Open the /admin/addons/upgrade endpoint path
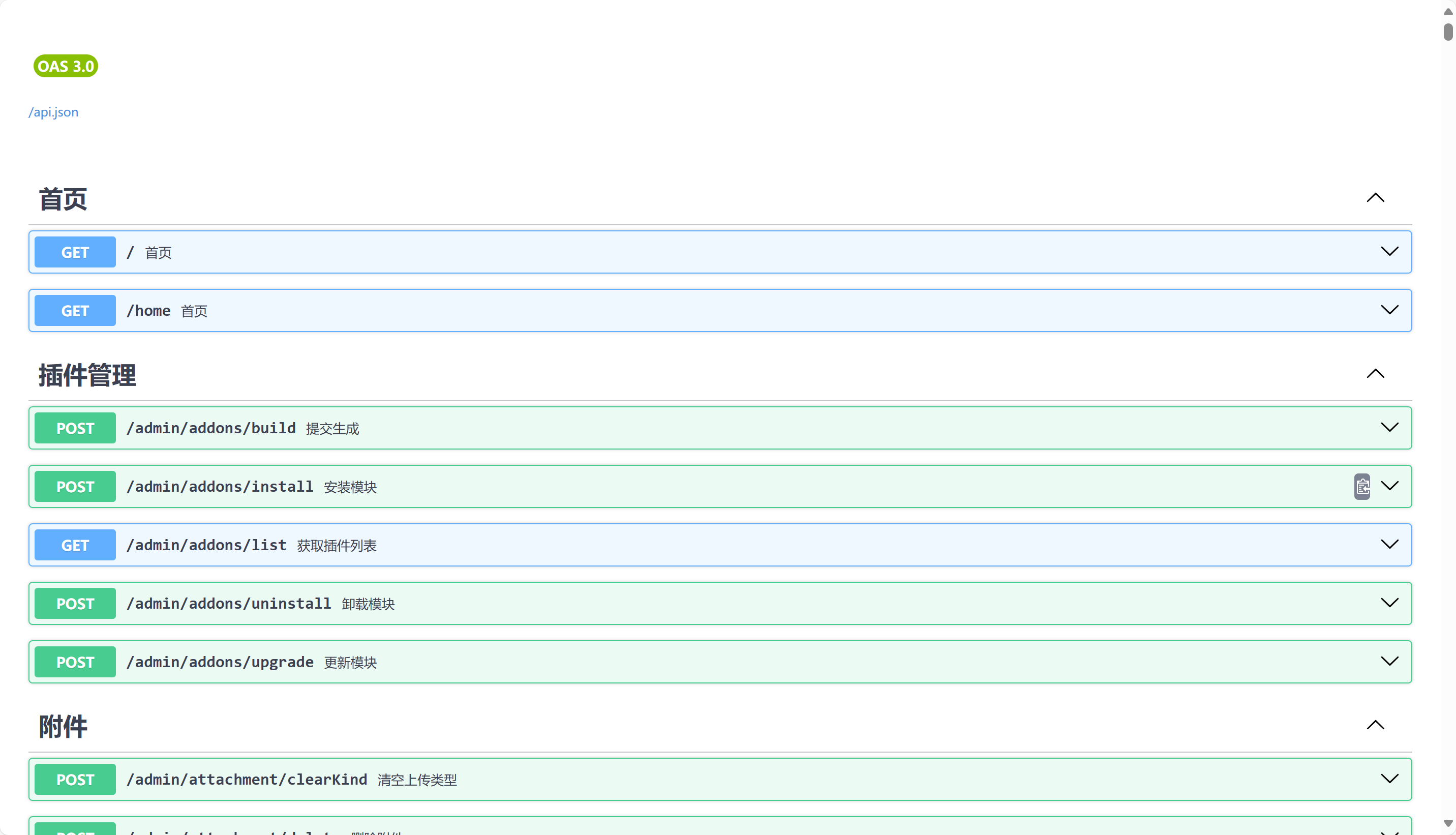This screenshot has width=1456, height=835. 220,662
